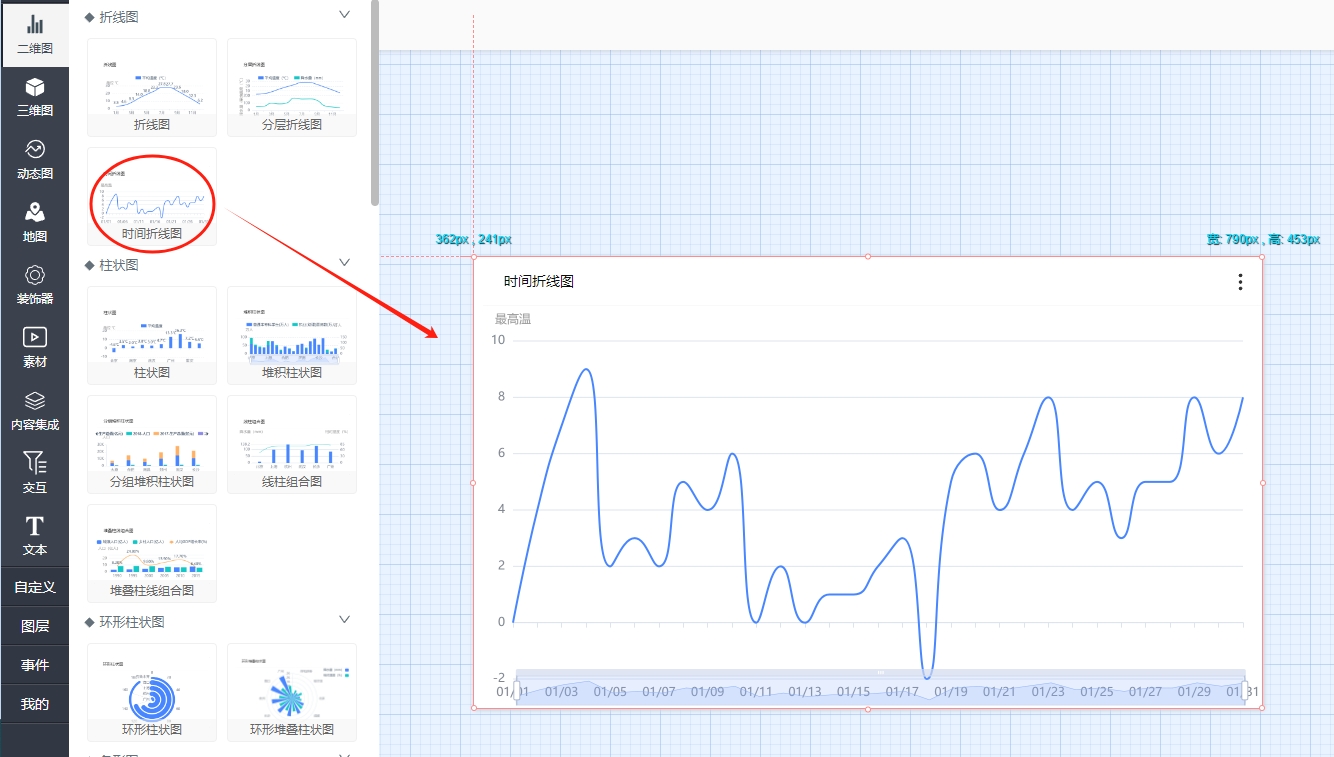The image size is (1334, 757).
Task: Open the 内容集成 layers icon
Action: coord(35,410)
